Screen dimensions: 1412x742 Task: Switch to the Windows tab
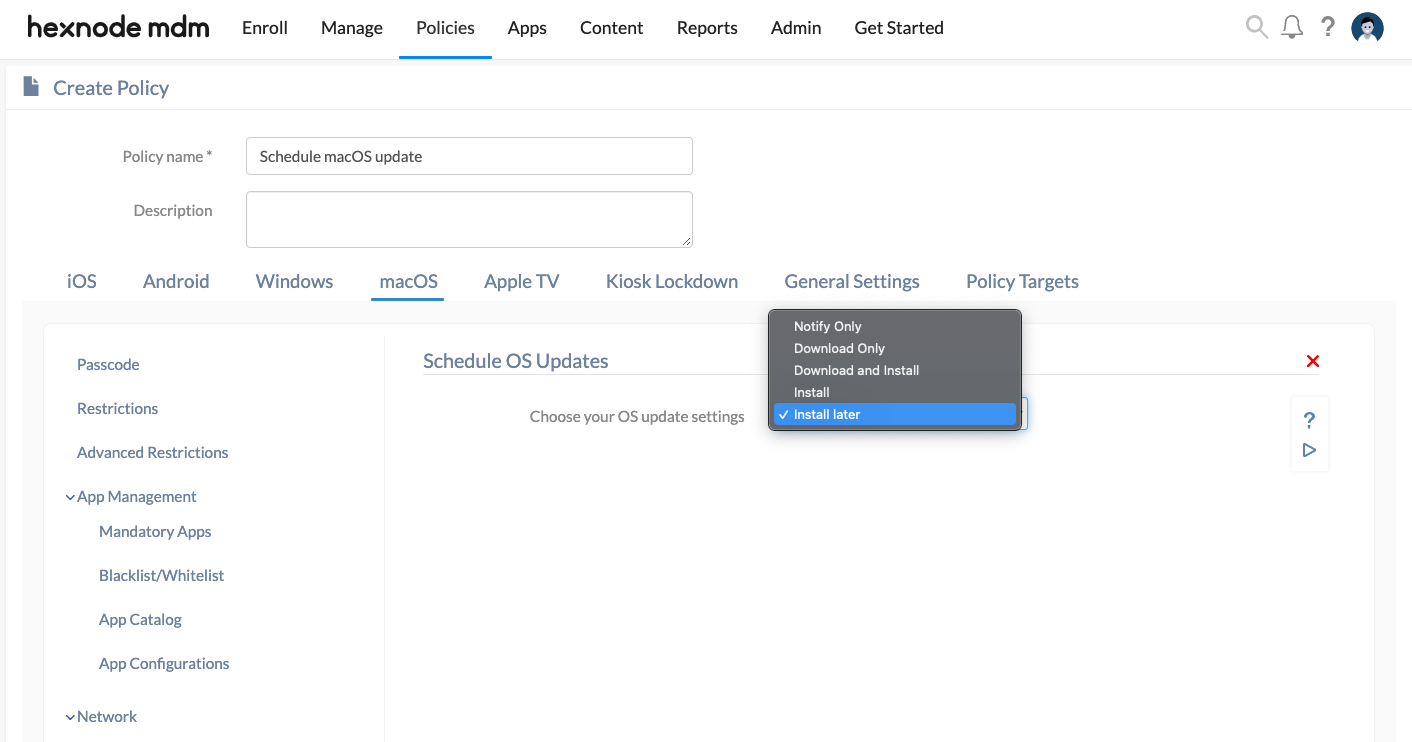(x=295, y=281)
